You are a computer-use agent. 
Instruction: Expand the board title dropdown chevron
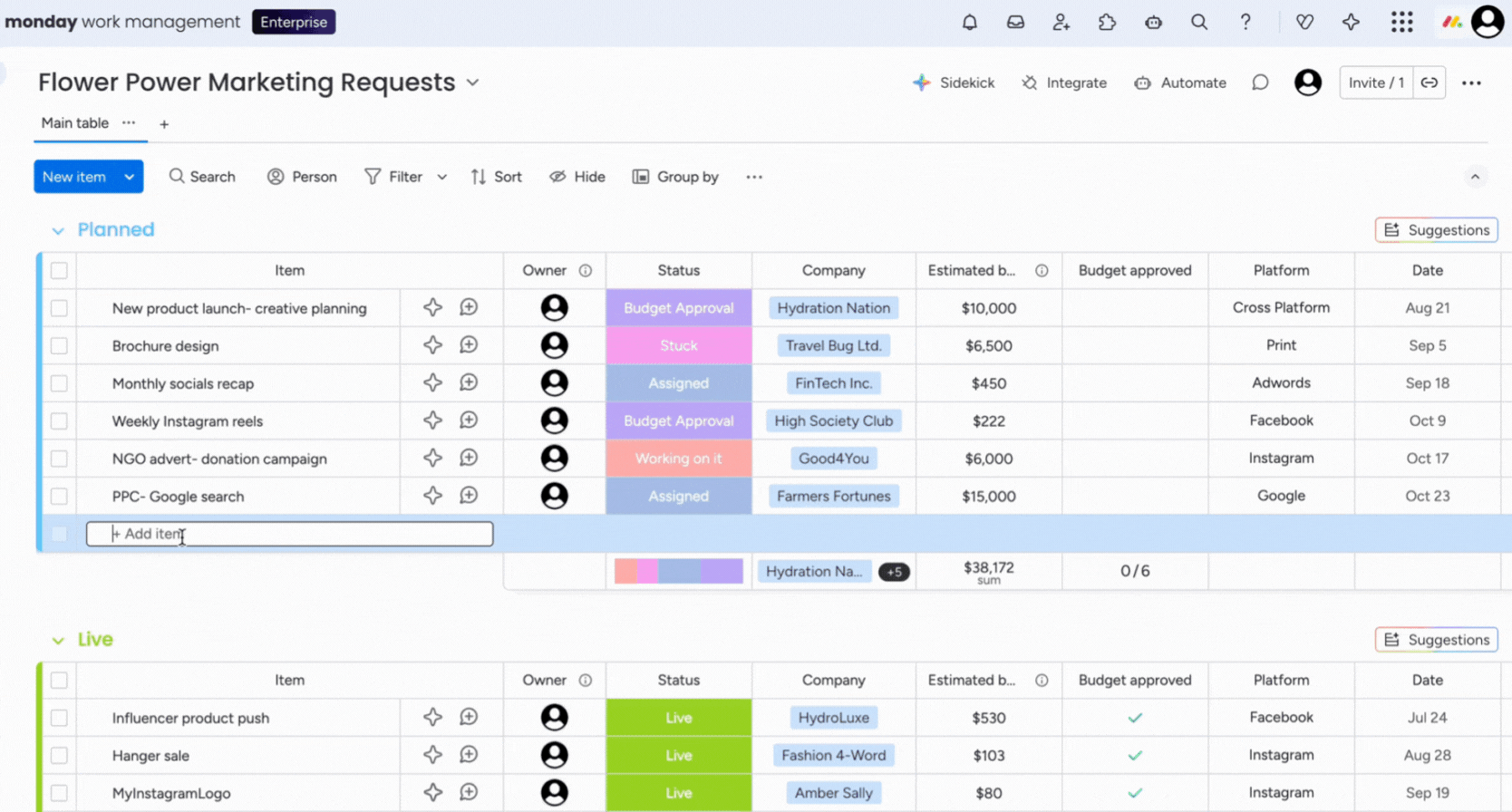click(472, 82)
